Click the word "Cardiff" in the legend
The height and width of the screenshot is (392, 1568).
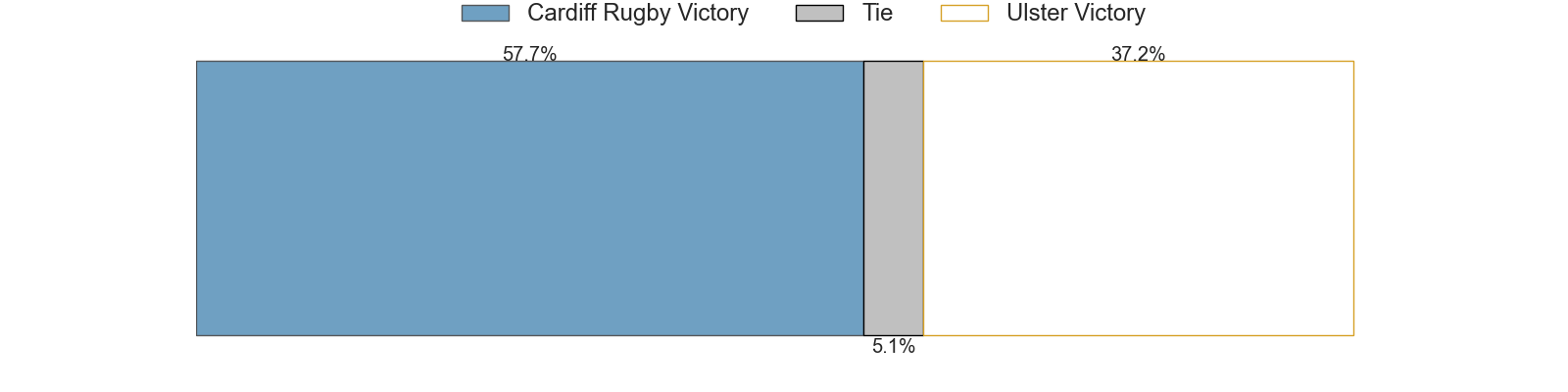point(562,13)
